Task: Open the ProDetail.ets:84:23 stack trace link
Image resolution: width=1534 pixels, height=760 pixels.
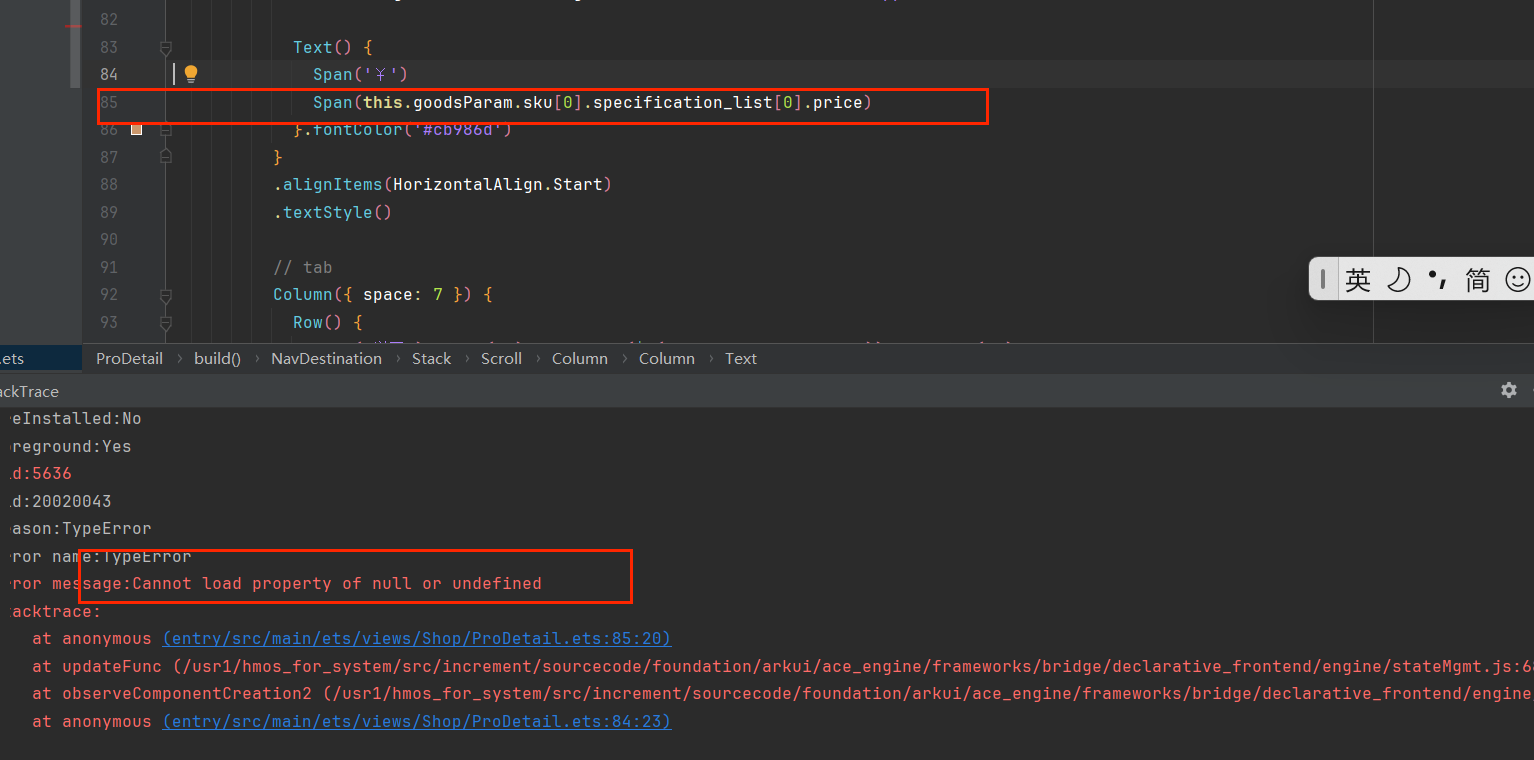Action: [417, 721]
